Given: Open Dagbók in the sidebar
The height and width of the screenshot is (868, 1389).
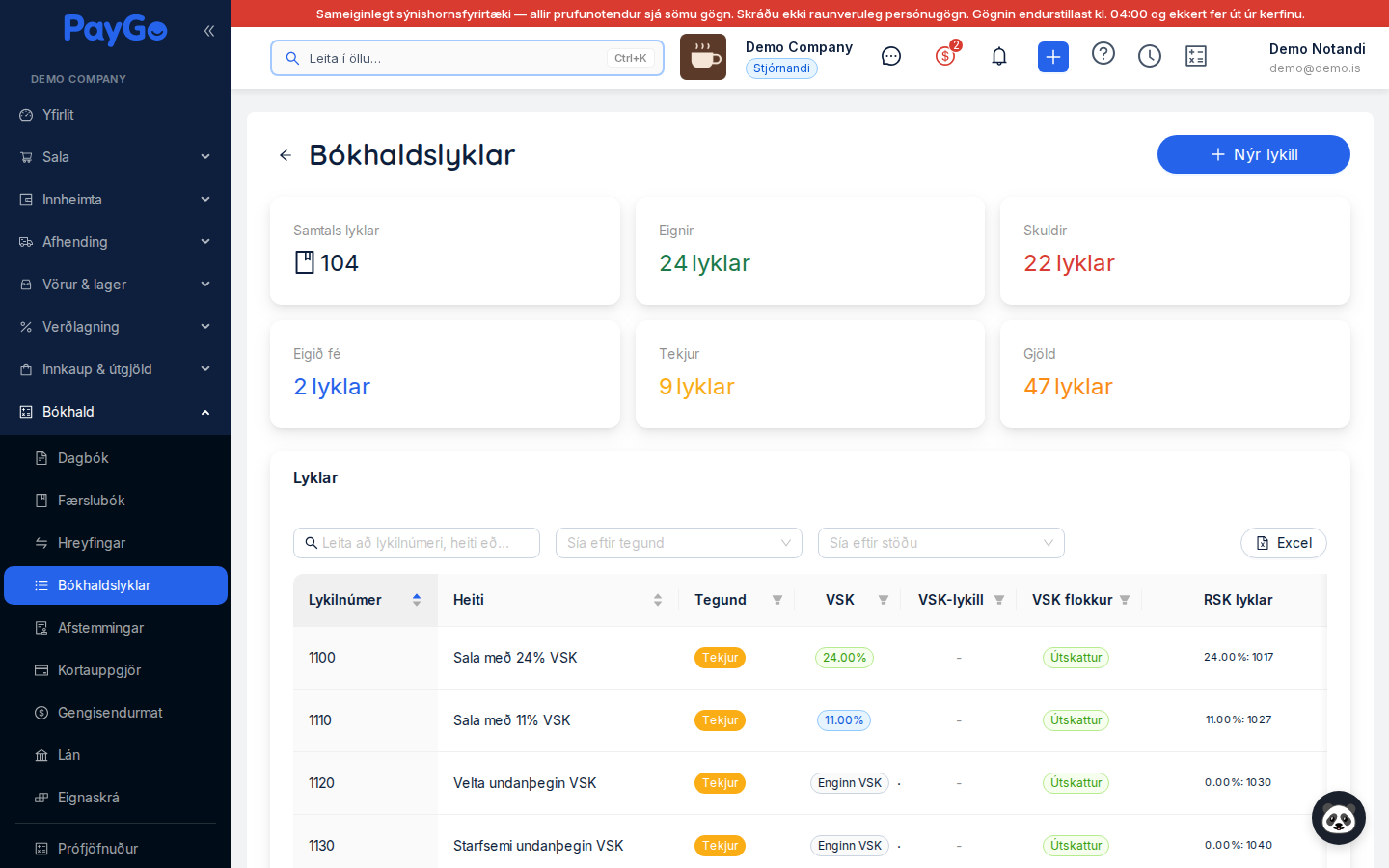Looking at the screenshot, I should 116,458.
